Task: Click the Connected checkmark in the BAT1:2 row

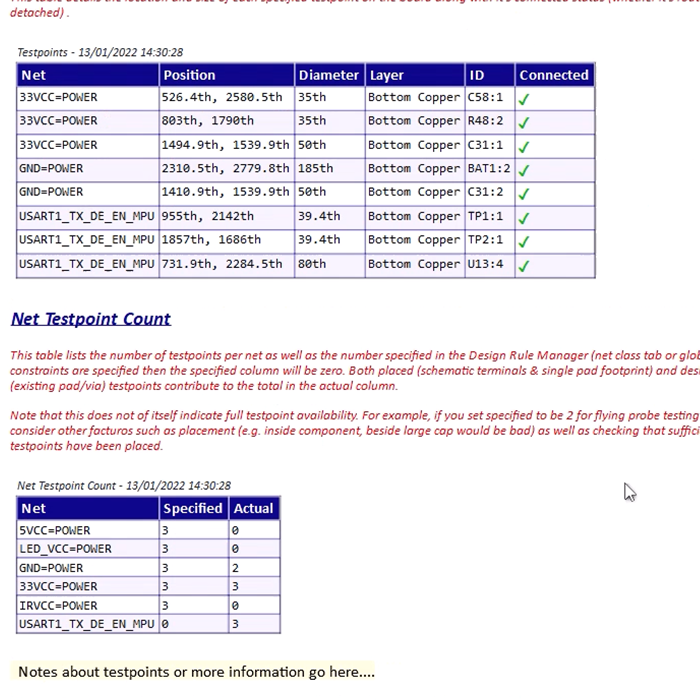Action: point(524,170)
